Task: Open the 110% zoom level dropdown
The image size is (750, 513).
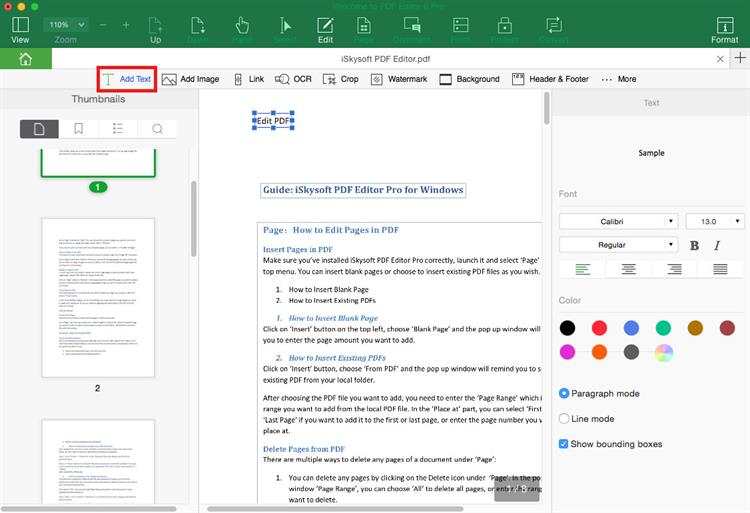Action: pyautogui.click(x=66, y=25)
